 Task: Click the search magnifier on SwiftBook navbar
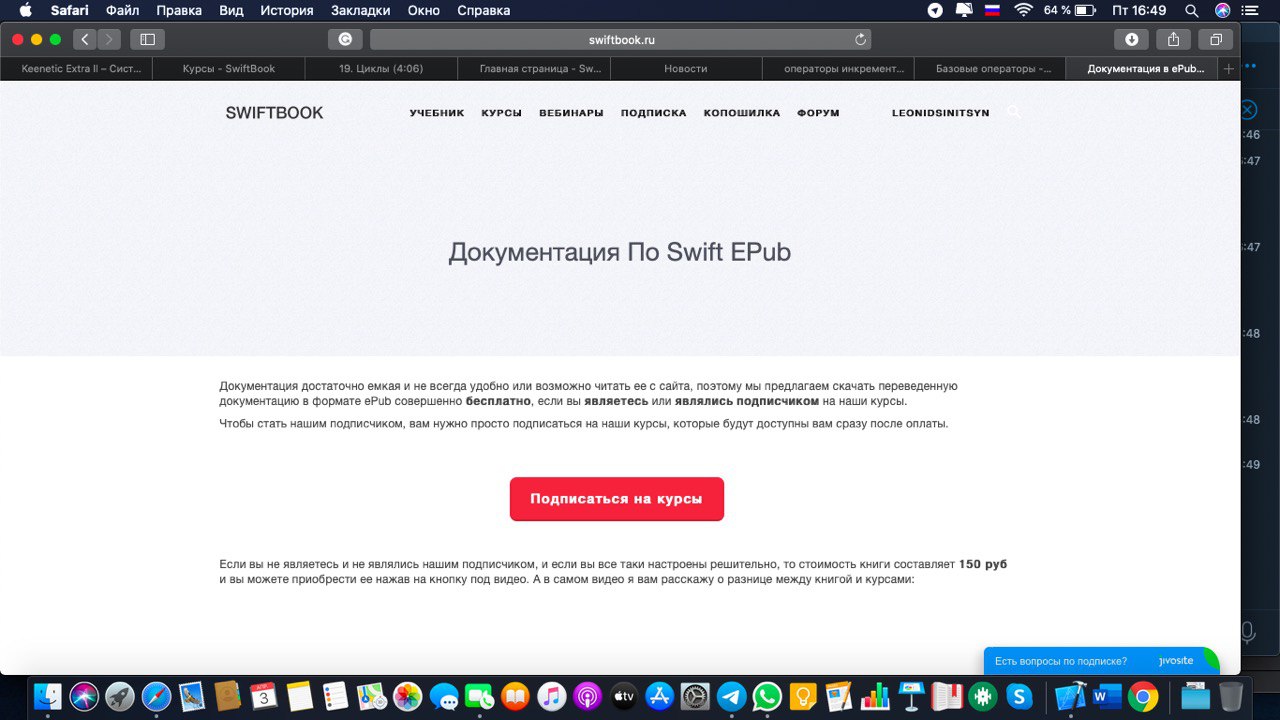point(1014,112)
